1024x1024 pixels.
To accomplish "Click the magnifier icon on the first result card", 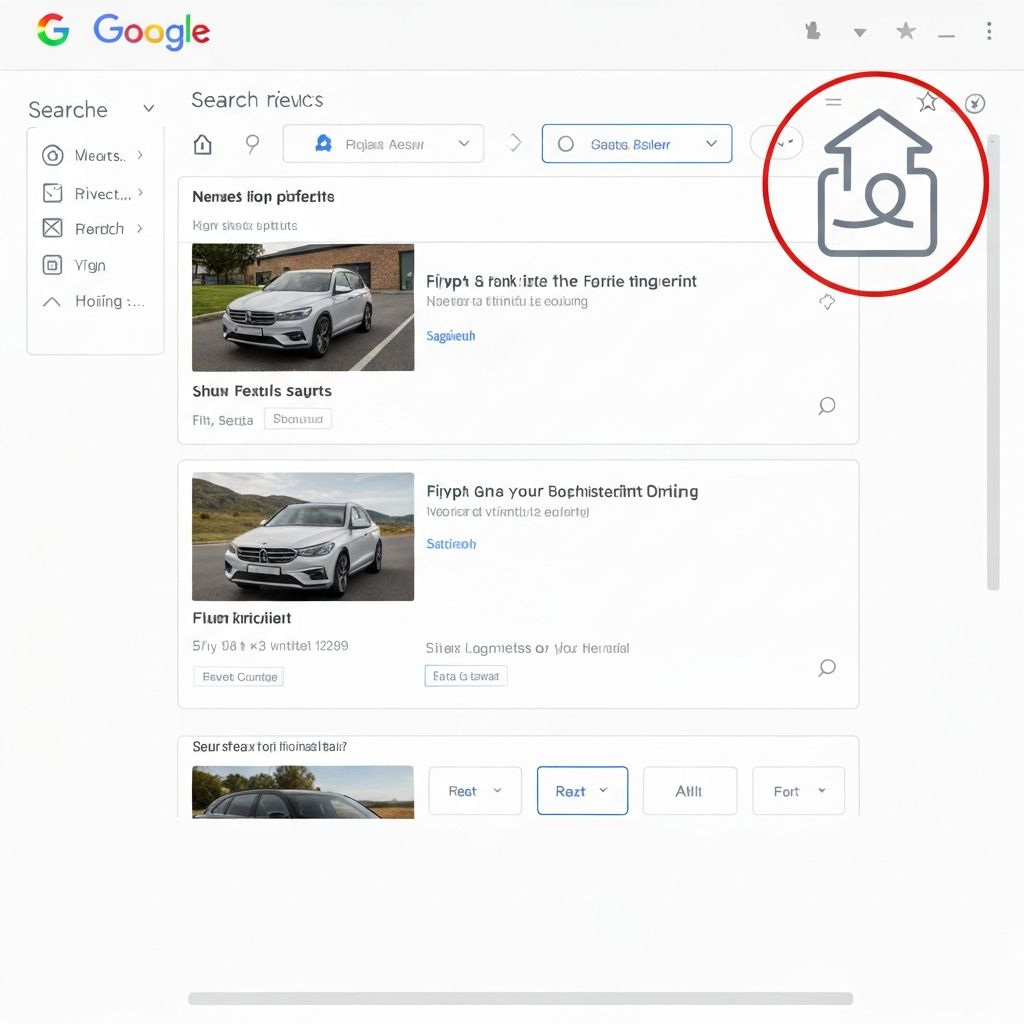I will click(x=826, y=406).
